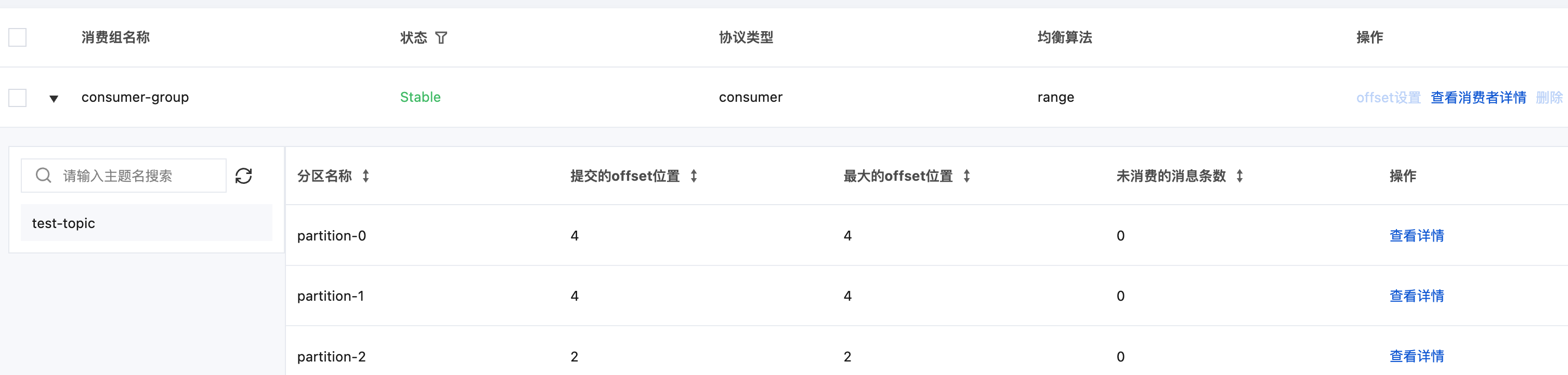Sort by maximum offset position
The height and width of the screenshot is (375, 1568).
coord(966,176)
